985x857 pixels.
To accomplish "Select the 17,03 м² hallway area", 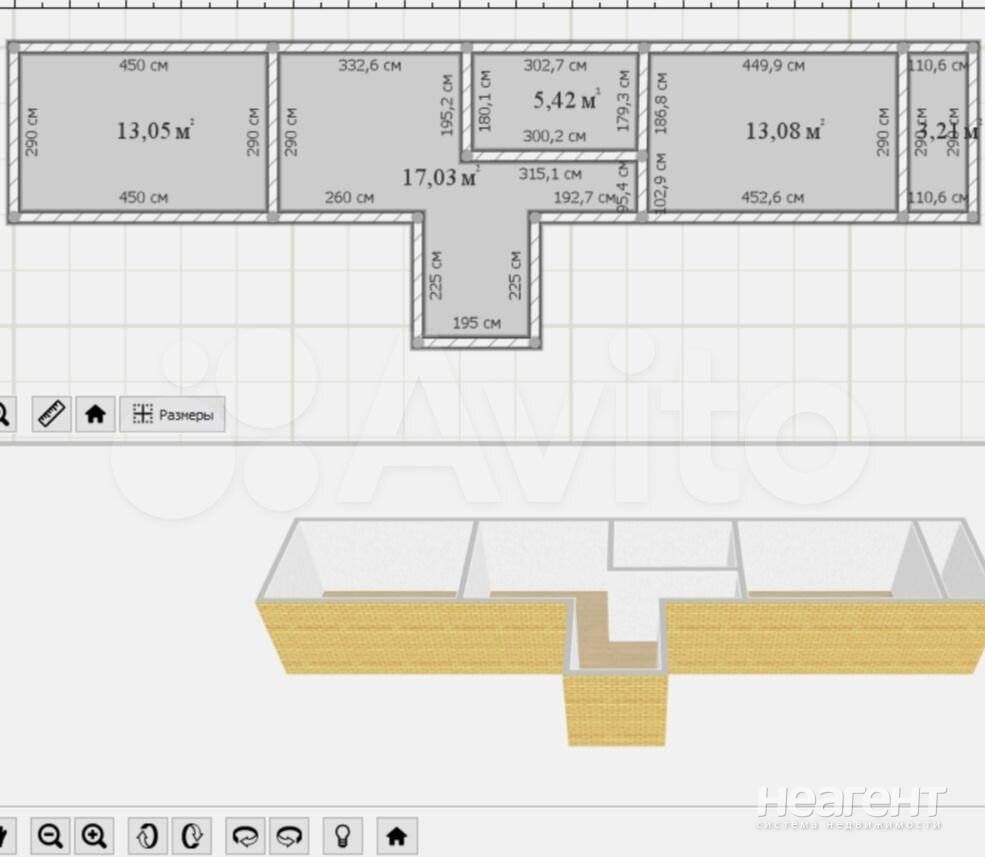I will (x=440, y=178).
